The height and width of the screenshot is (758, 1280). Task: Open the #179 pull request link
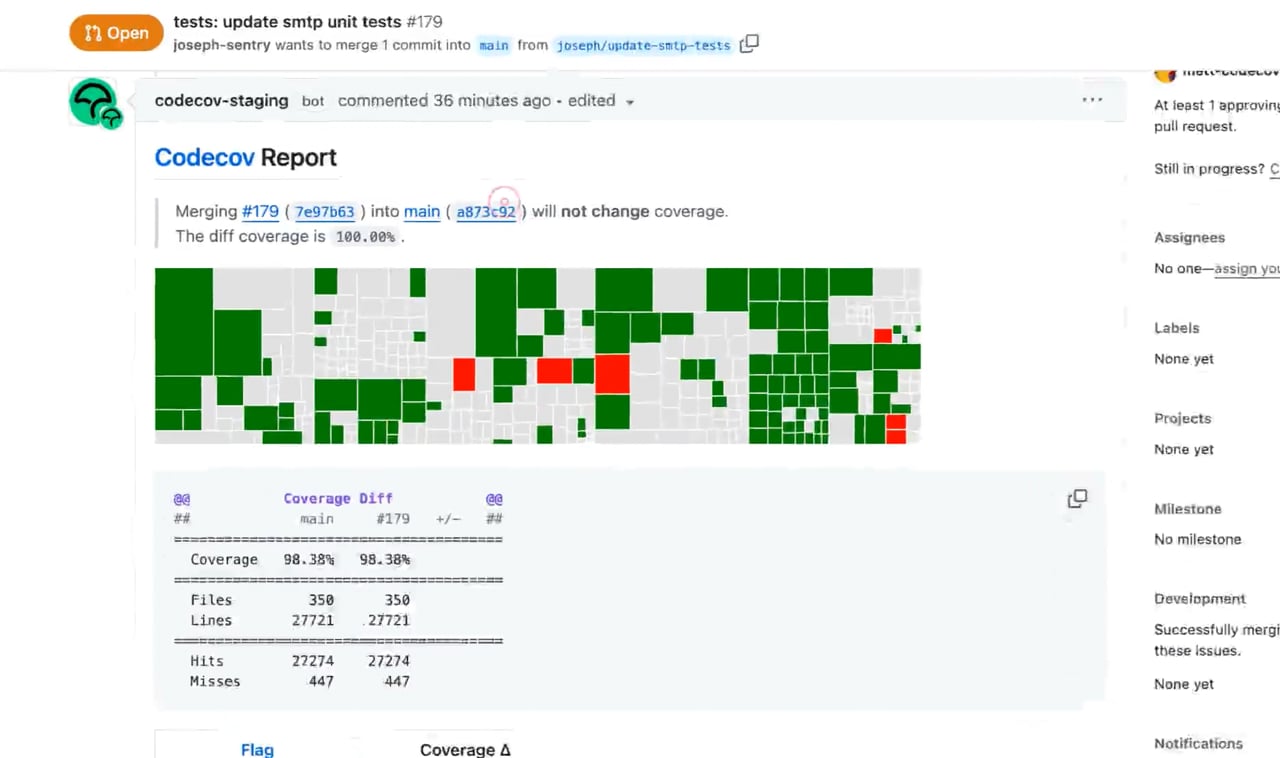tap(260, 211)
